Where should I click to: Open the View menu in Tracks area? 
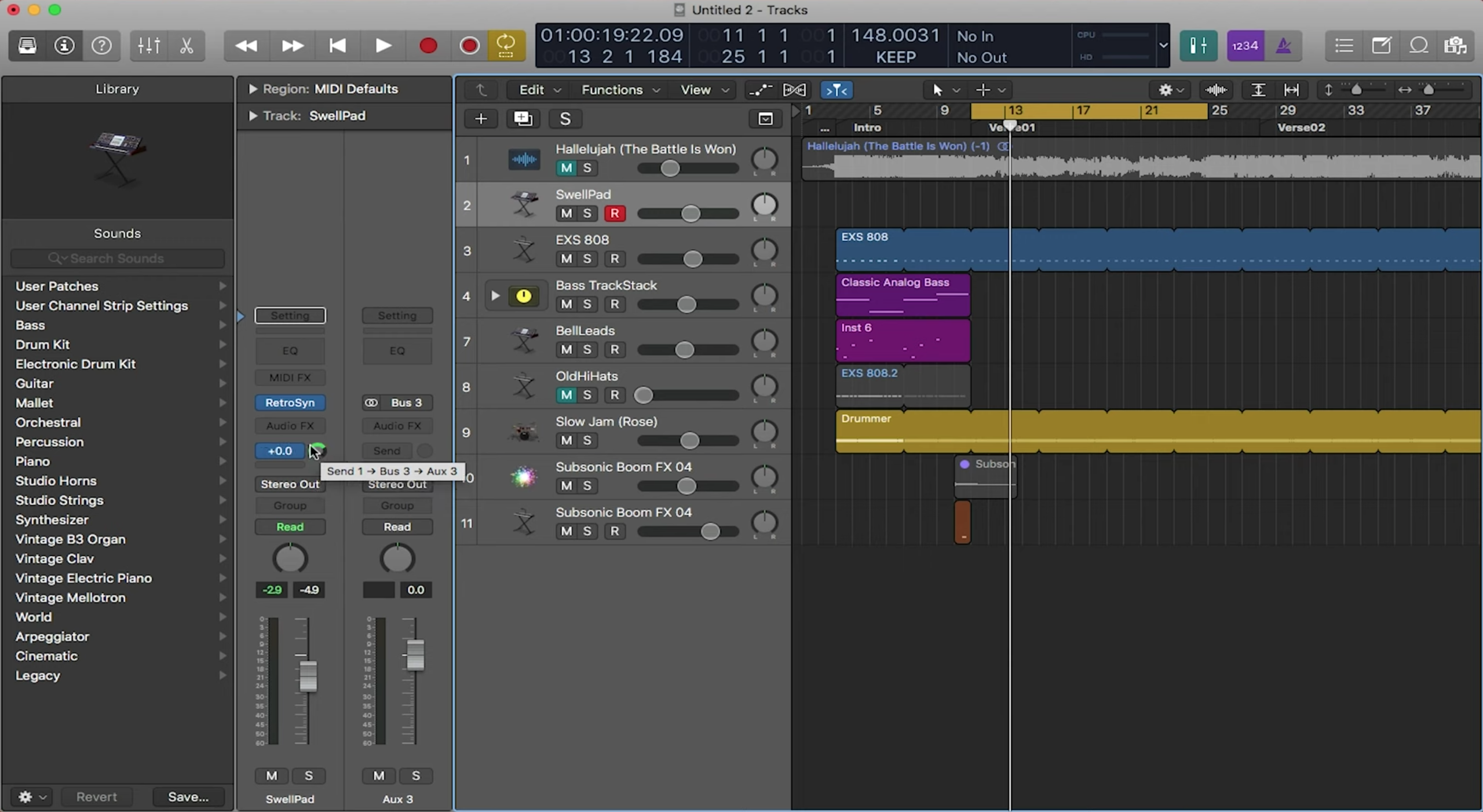pos(704,90)
